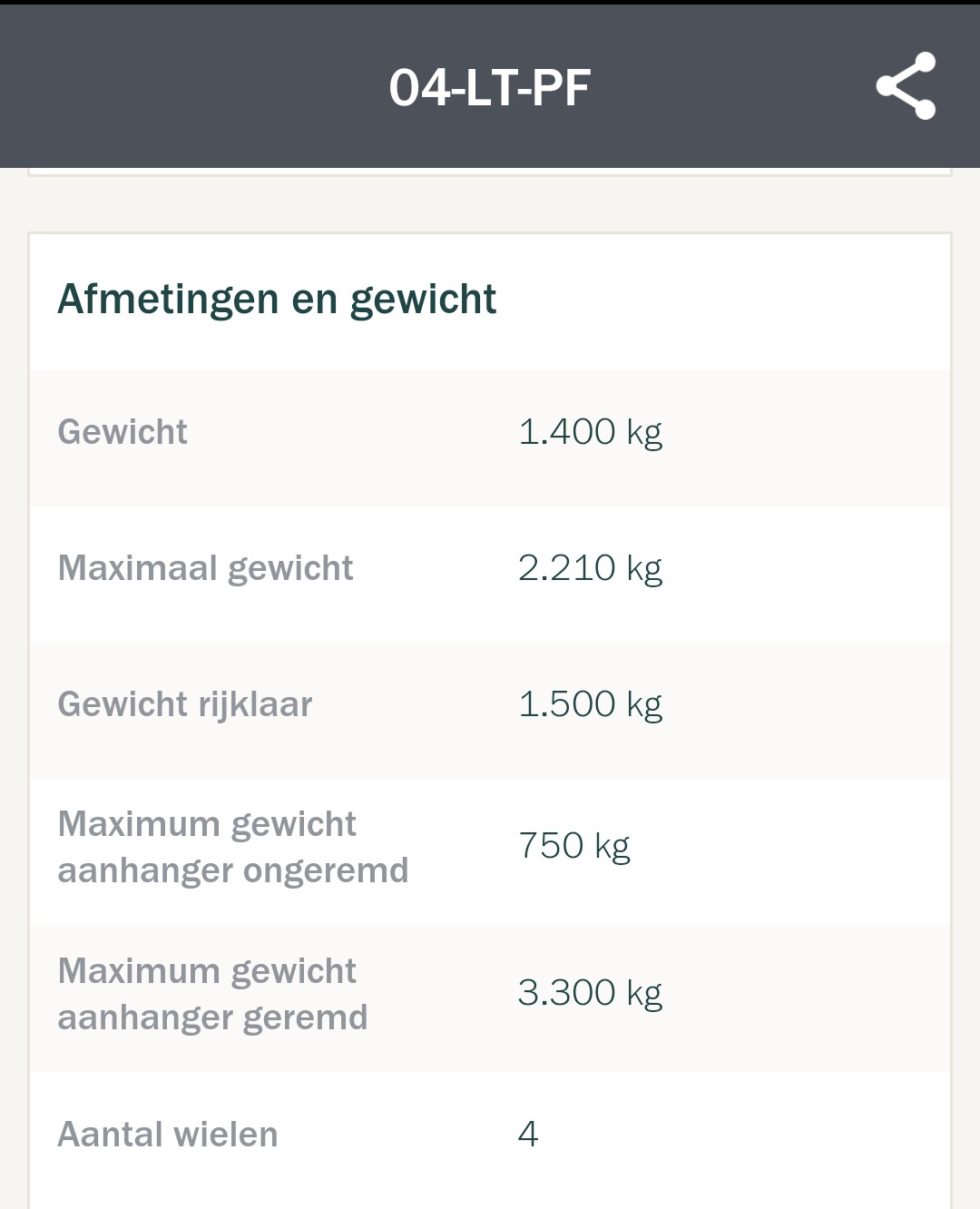Tap the 3.300 kg value

coord(590,993)
